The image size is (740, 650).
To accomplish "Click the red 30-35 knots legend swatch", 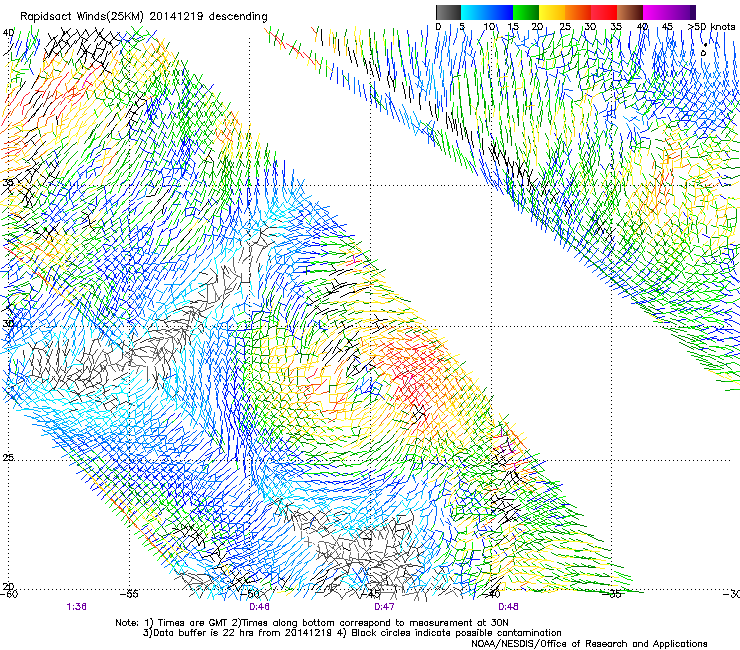I will (604, 12).
